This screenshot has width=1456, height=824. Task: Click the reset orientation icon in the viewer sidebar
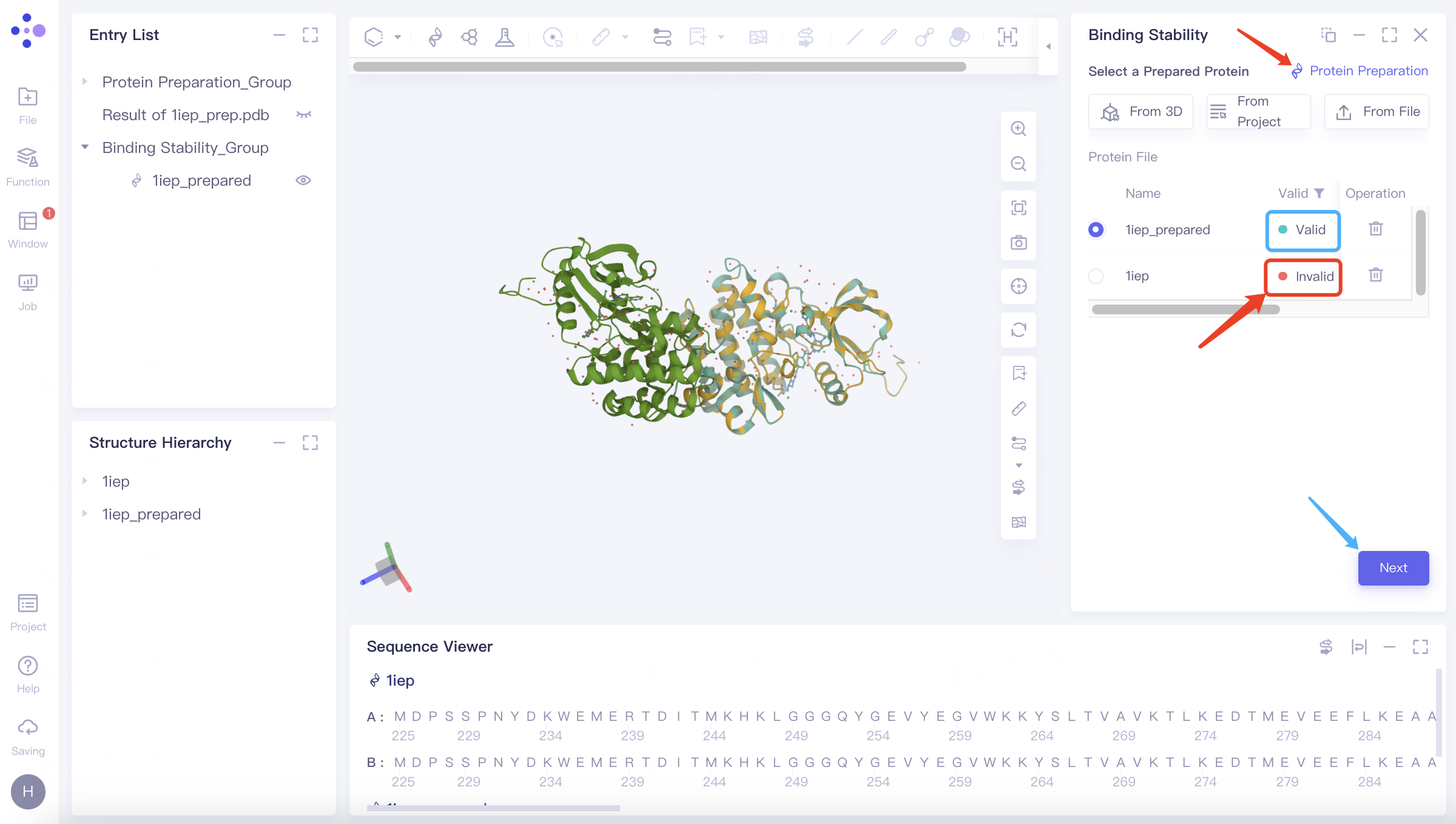tap(1019, 330)
